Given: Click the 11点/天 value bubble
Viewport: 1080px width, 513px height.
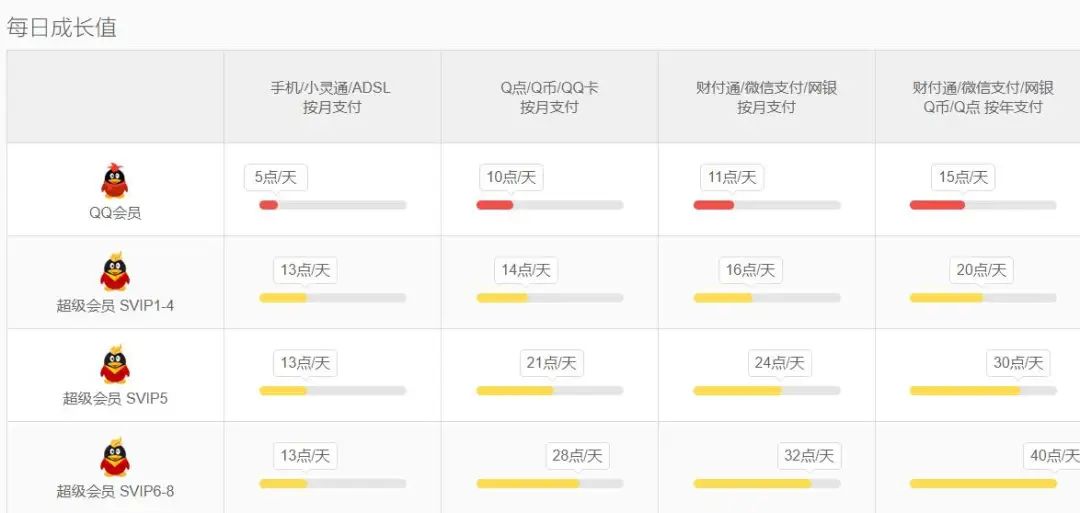Looking at the screenshot, I should click(x=732, y=178).
